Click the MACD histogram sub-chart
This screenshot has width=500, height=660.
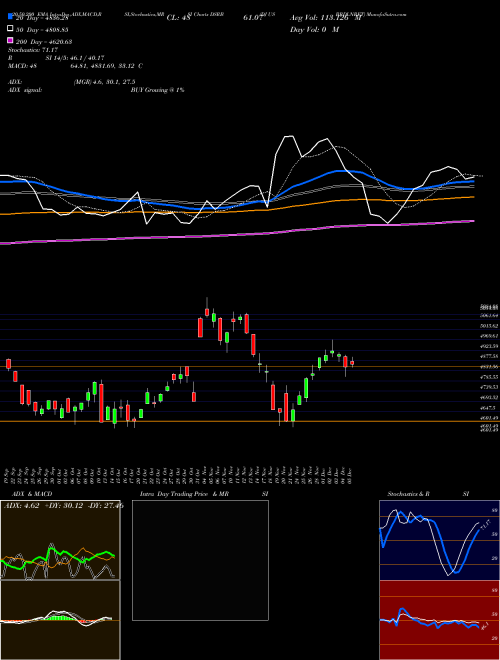click(x=60, y=620)
